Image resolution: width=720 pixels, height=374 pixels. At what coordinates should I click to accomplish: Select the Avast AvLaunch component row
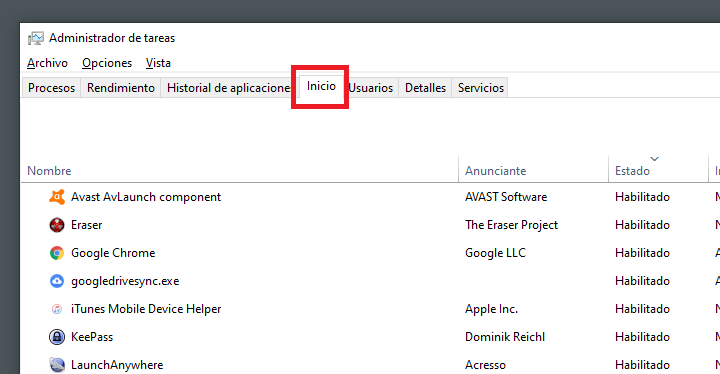point(370,197)
